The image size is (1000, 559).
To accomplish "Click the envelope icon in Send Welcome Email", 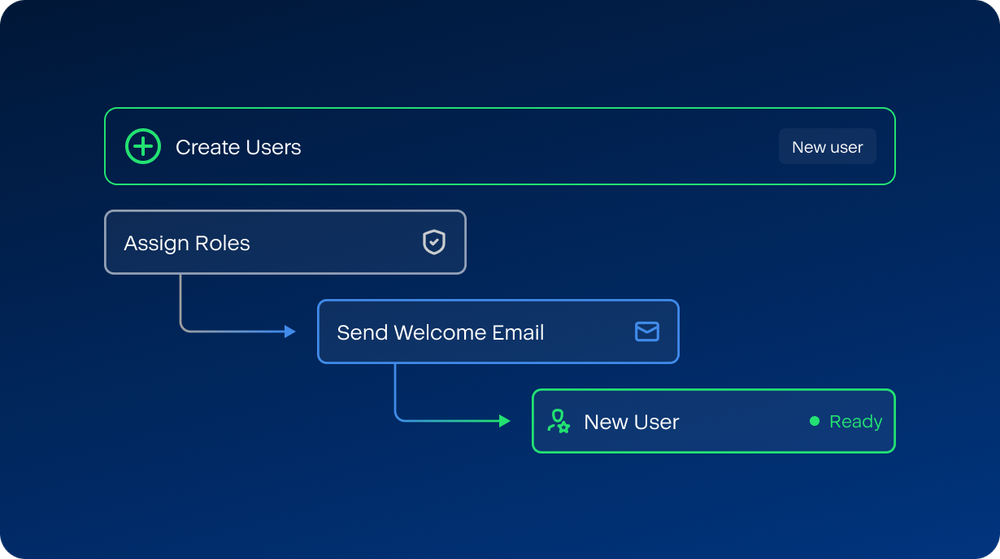I will tap(647, 331).
